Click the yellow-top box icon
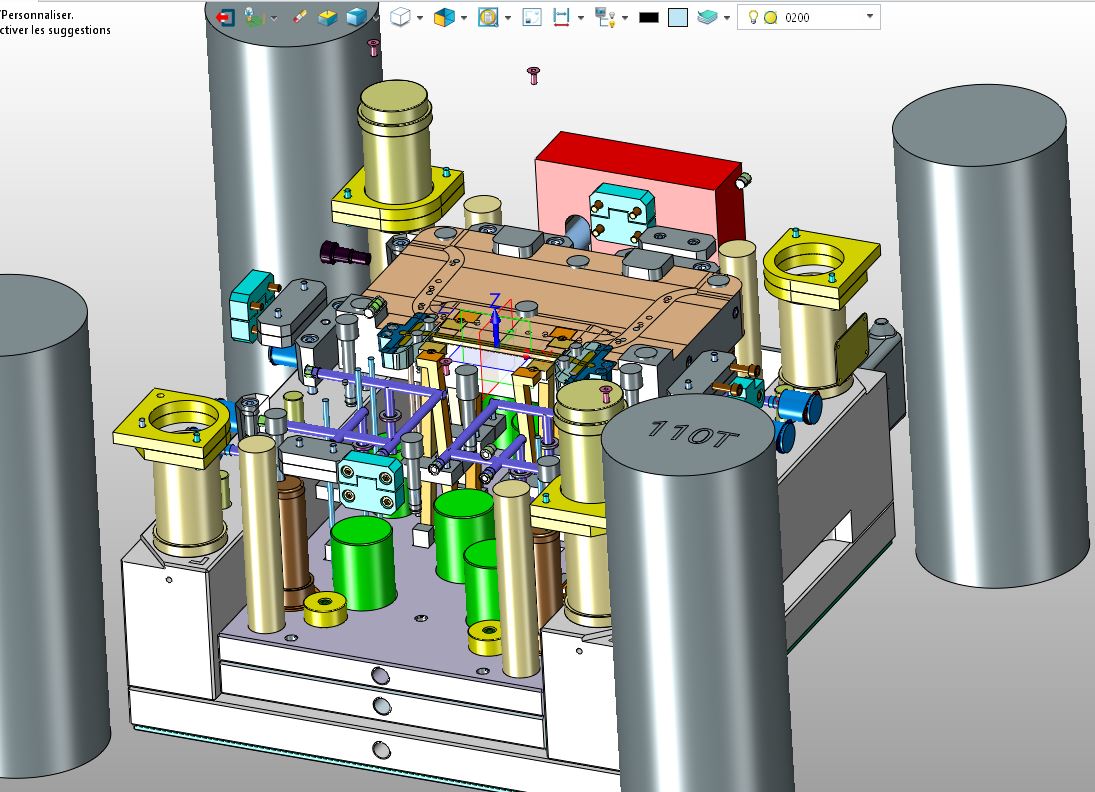1095x792 pixels. pyautogui.click(x=328, y=17)
